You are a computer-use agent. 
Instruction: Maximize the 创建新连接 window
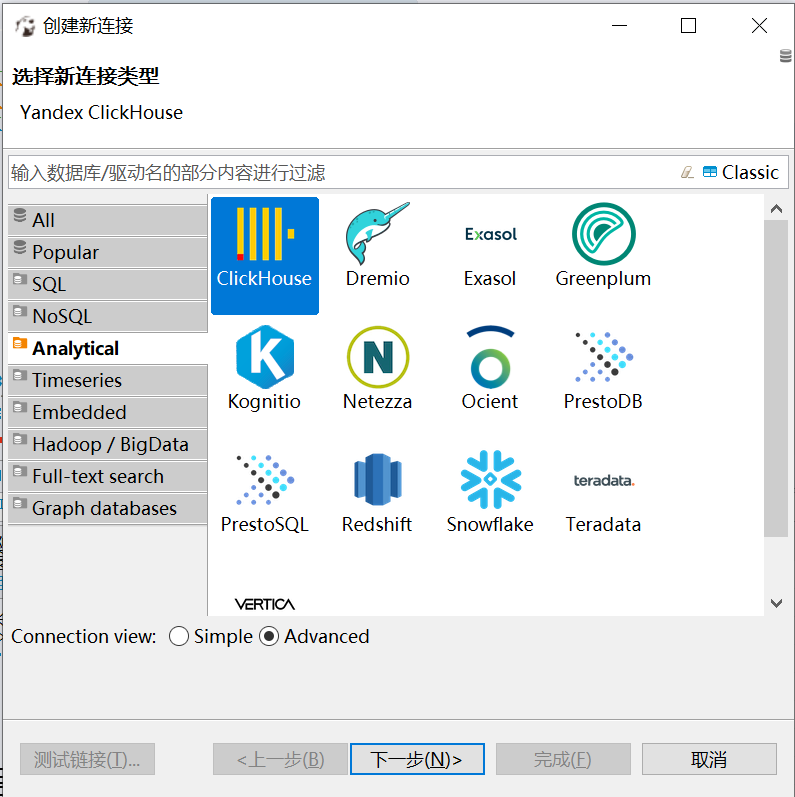[688, 25]
